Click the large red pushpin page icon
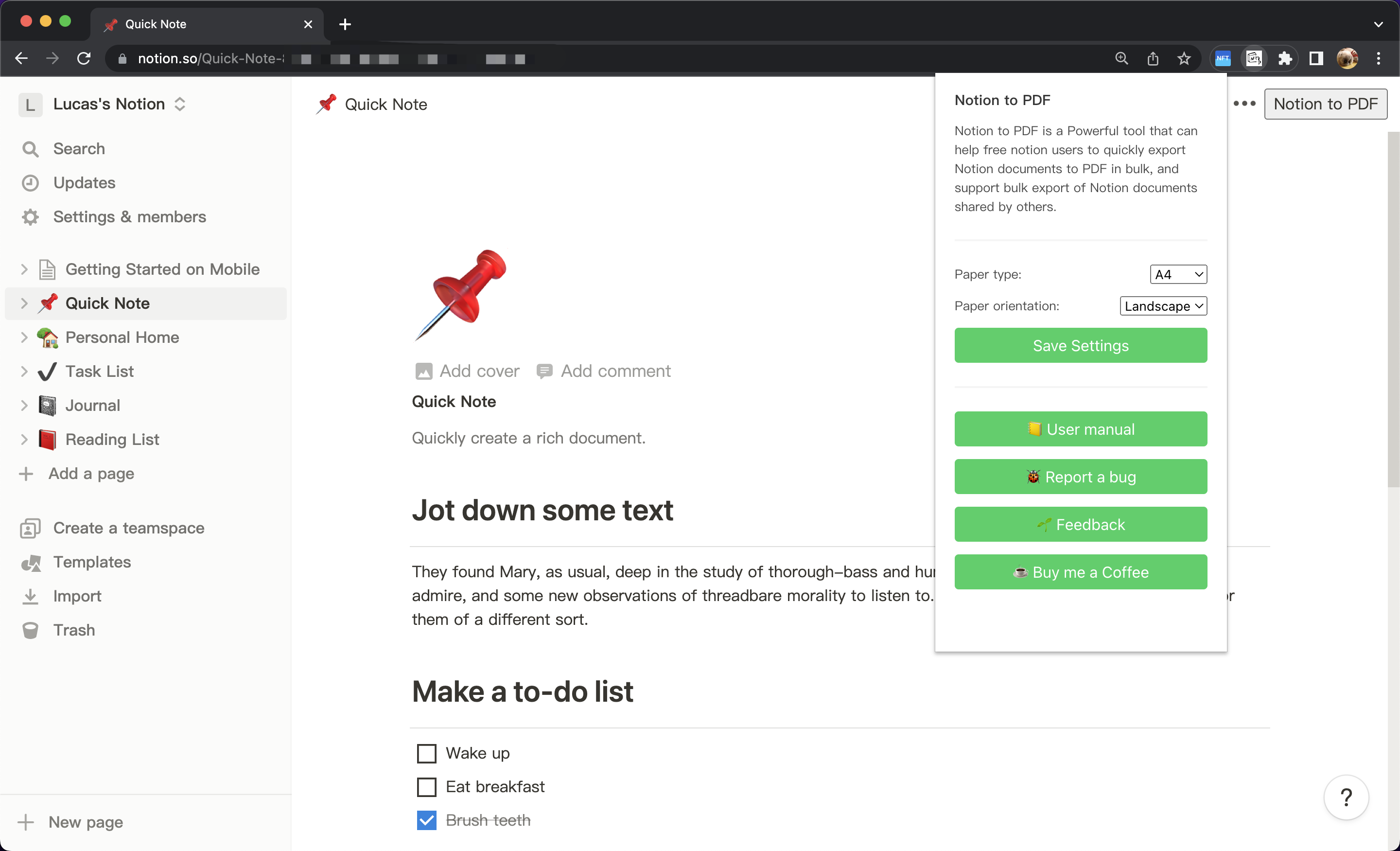1400x851 pixels. (x=461, y=295)
